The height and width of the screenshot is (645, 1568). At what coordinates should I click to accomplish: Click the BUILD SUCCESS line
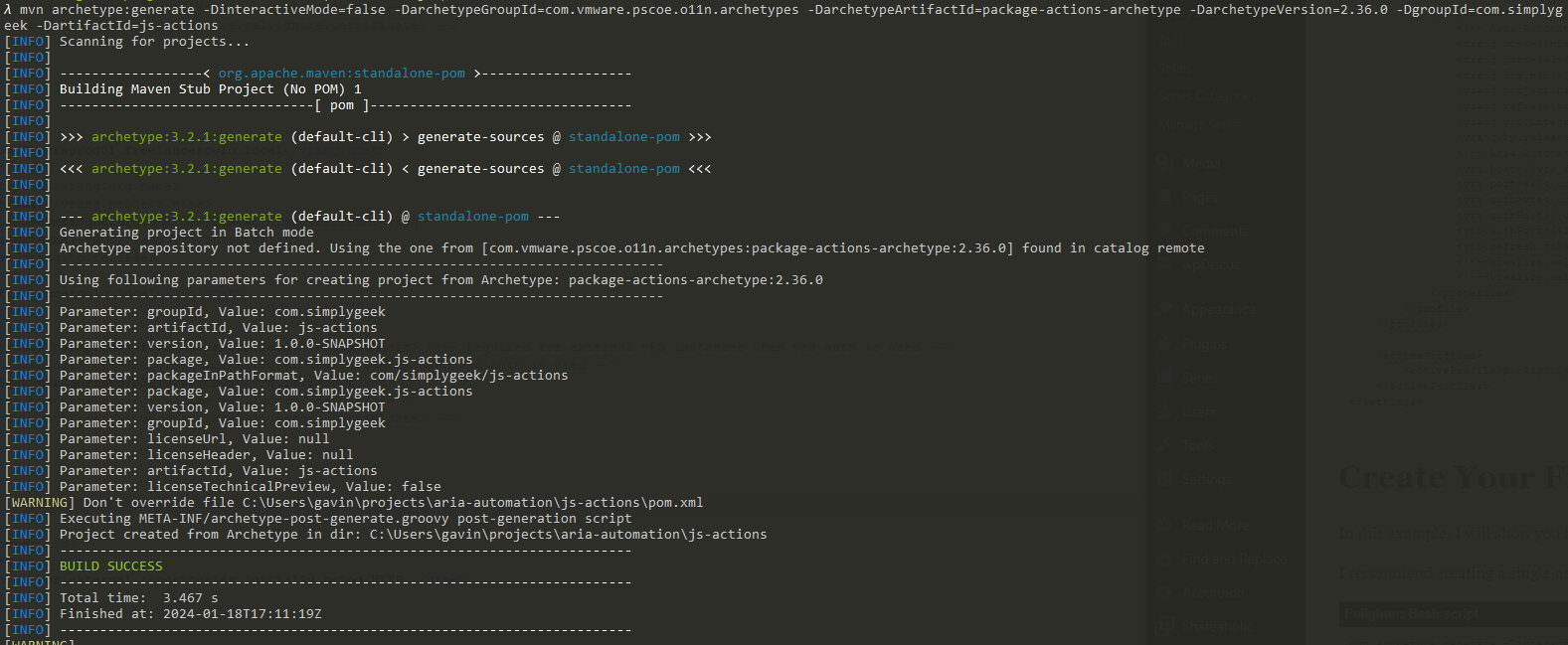tap(110, 566)
